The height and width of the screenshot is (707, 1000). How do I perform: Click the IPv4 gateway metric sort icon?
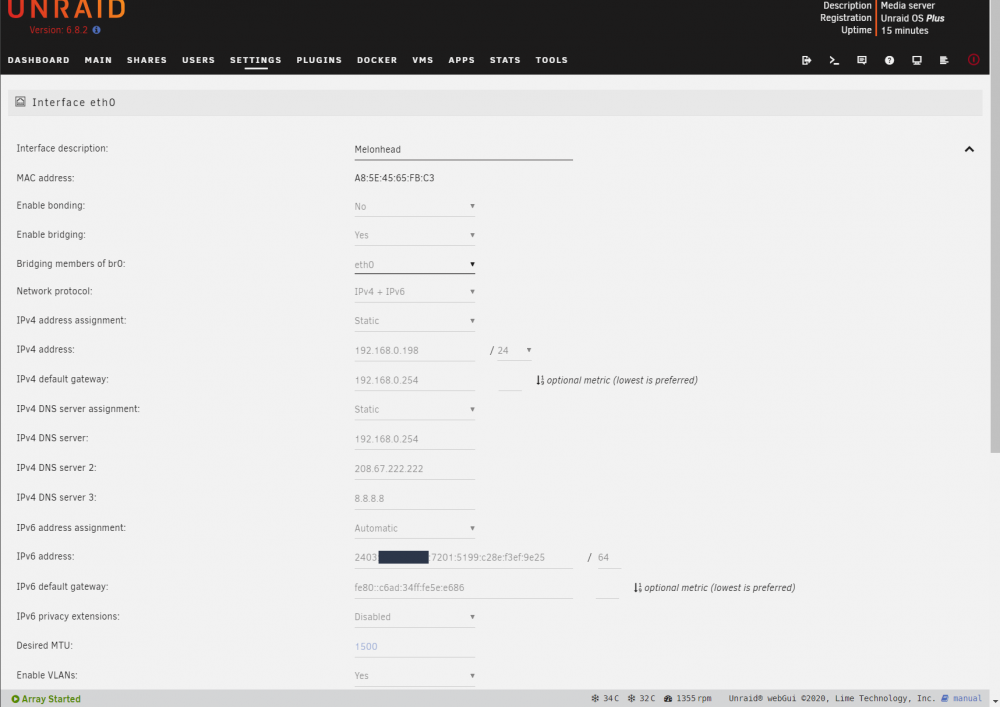540,380
